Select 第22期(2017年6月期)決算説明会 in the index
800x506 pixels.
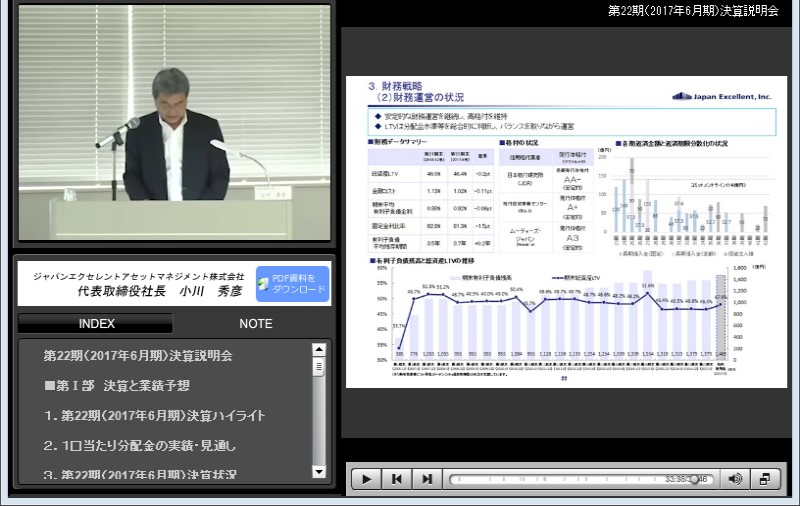tap(138, 356)
